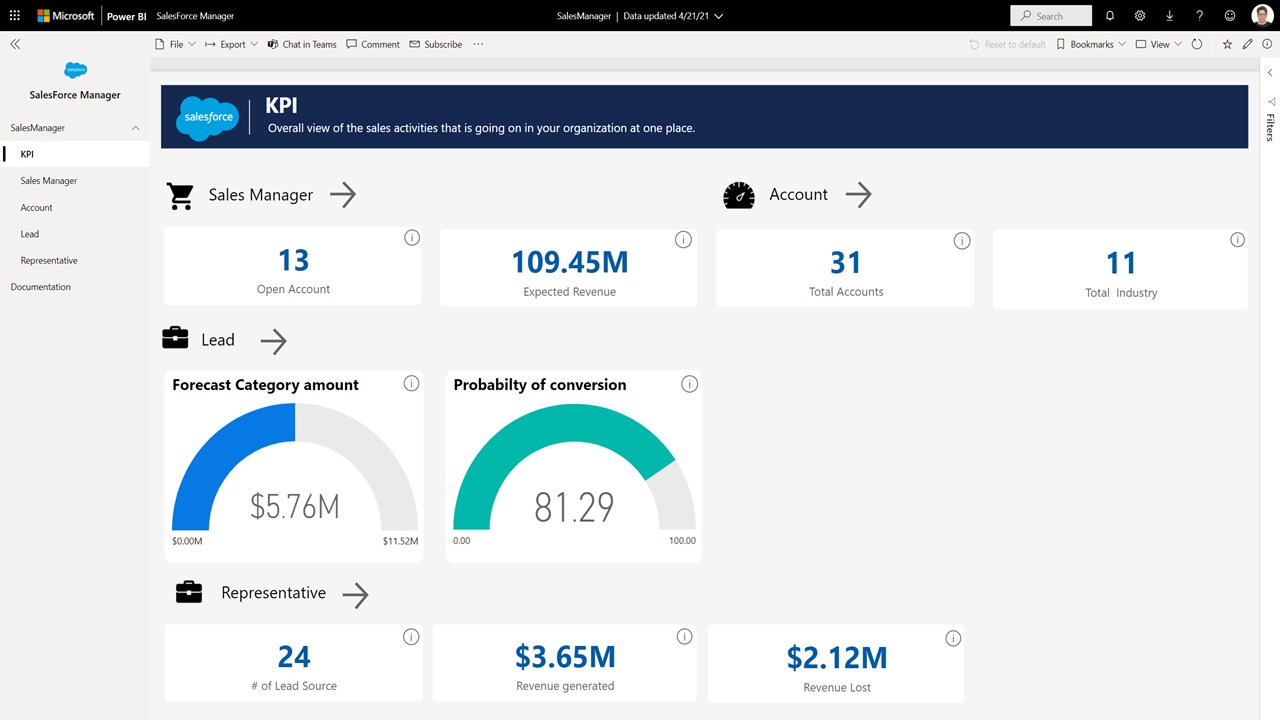Click the Power BI home link
Image resolution: width=1280 pixels, height=720 pixels.
point(127,16)
